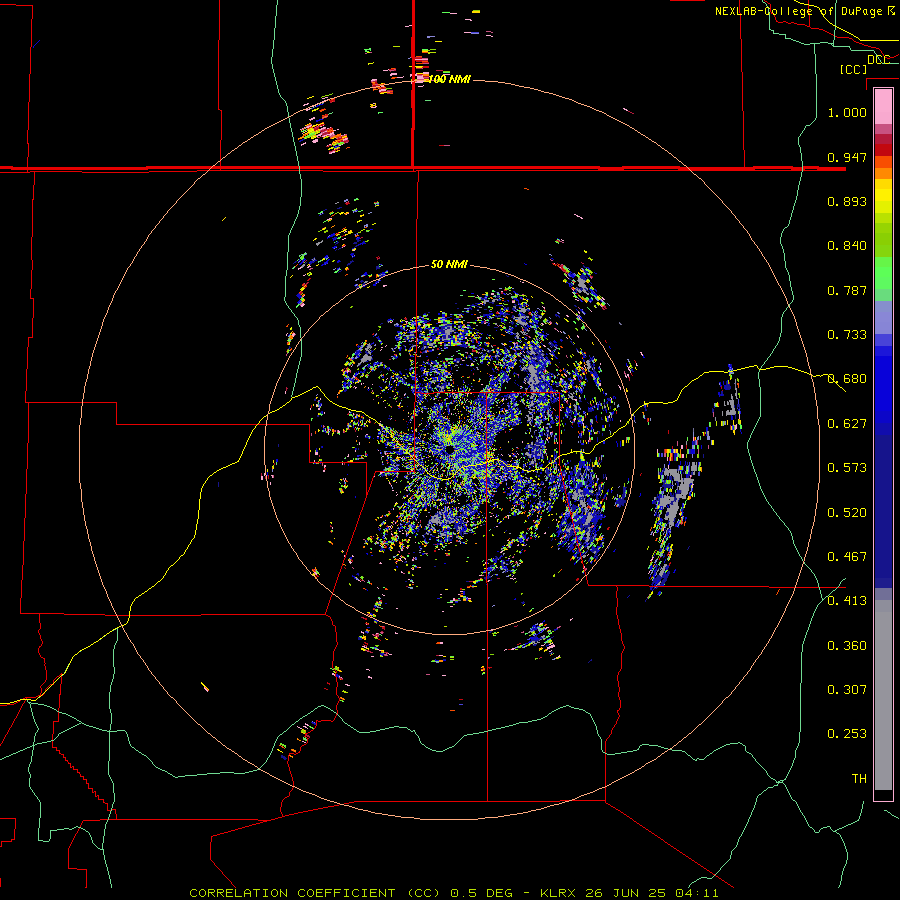This screenshot has height=900, width=900.
Task: Select the 0.680 scale value
Action: 847,379
